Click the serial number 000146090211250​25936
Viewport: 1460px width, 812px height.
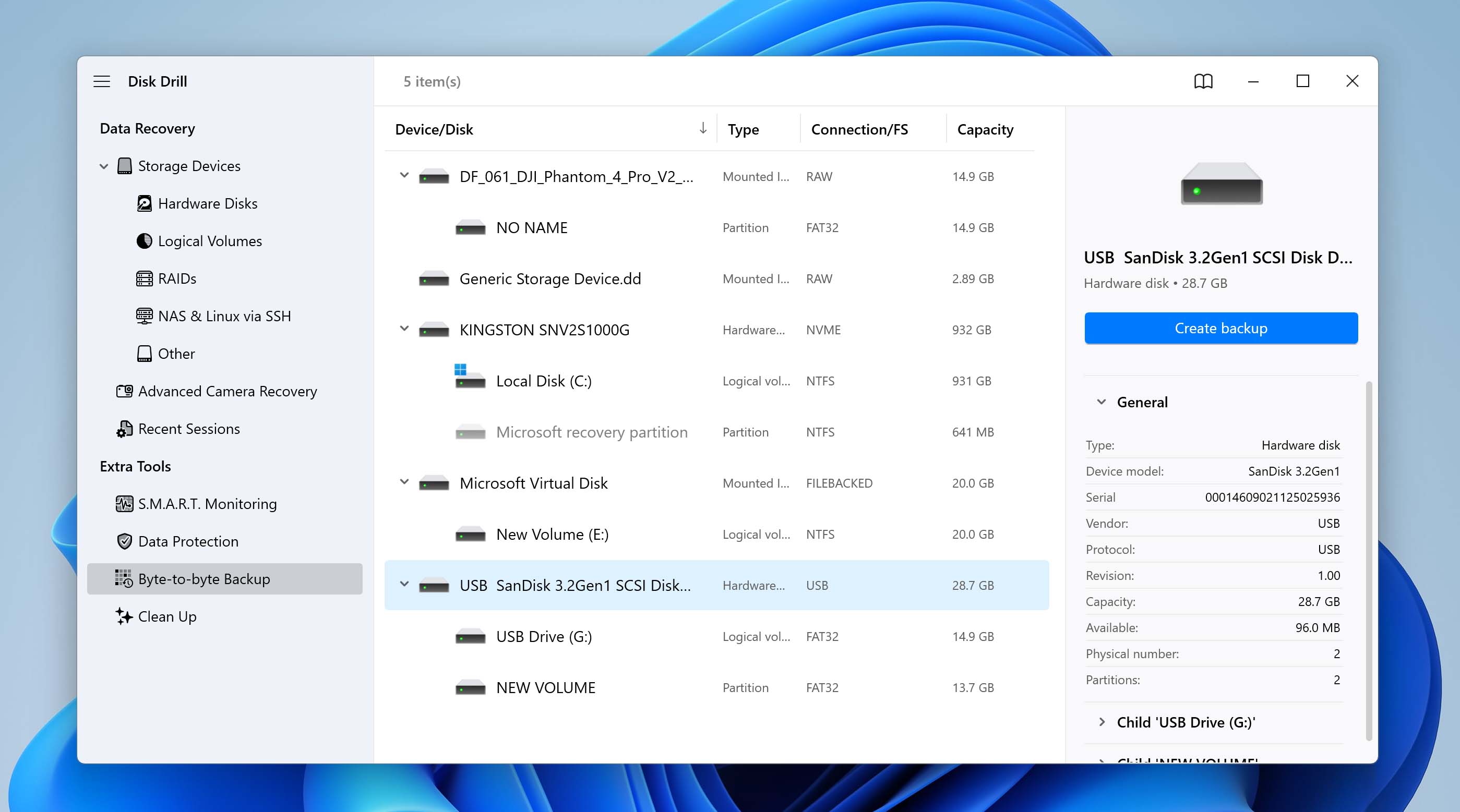coord(1272,497)
